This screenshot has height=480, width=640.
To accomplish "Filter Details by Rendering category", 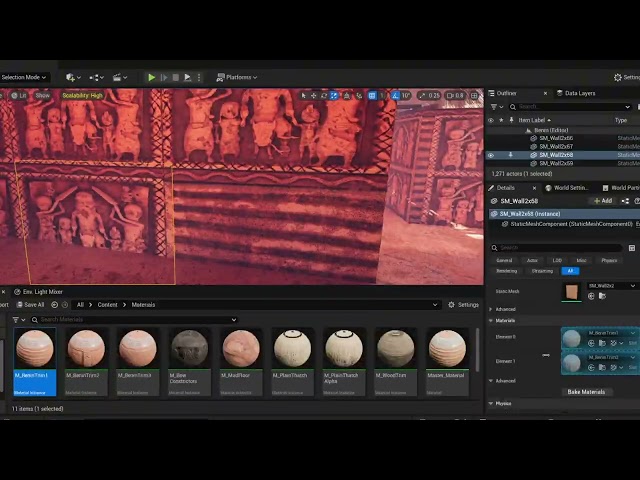I will pyautogui.click(x=507, y=271).
